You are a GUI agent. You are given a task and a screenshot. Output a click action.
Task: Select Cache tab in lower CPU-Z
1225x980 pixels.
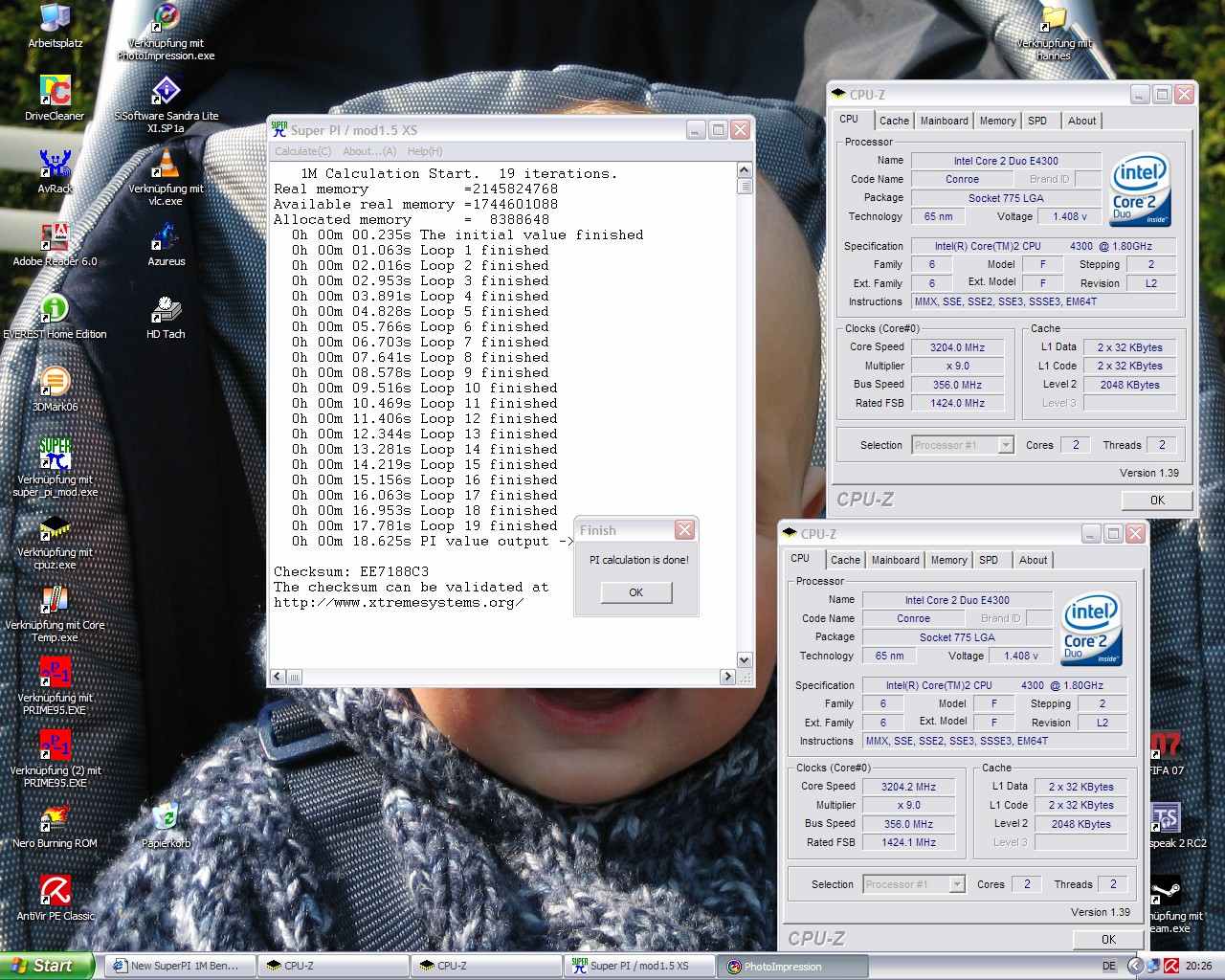coord(845,560)
